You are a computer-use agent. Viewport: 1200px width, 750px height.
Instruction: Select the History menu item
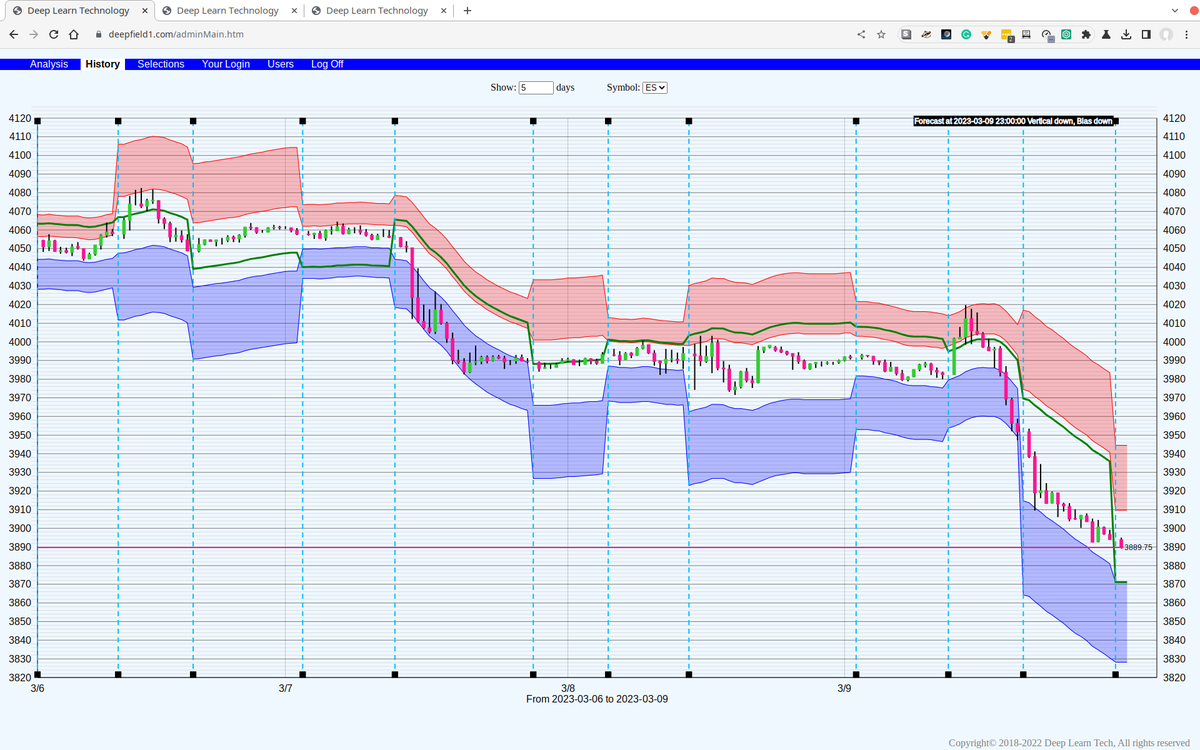pos(103,64)
